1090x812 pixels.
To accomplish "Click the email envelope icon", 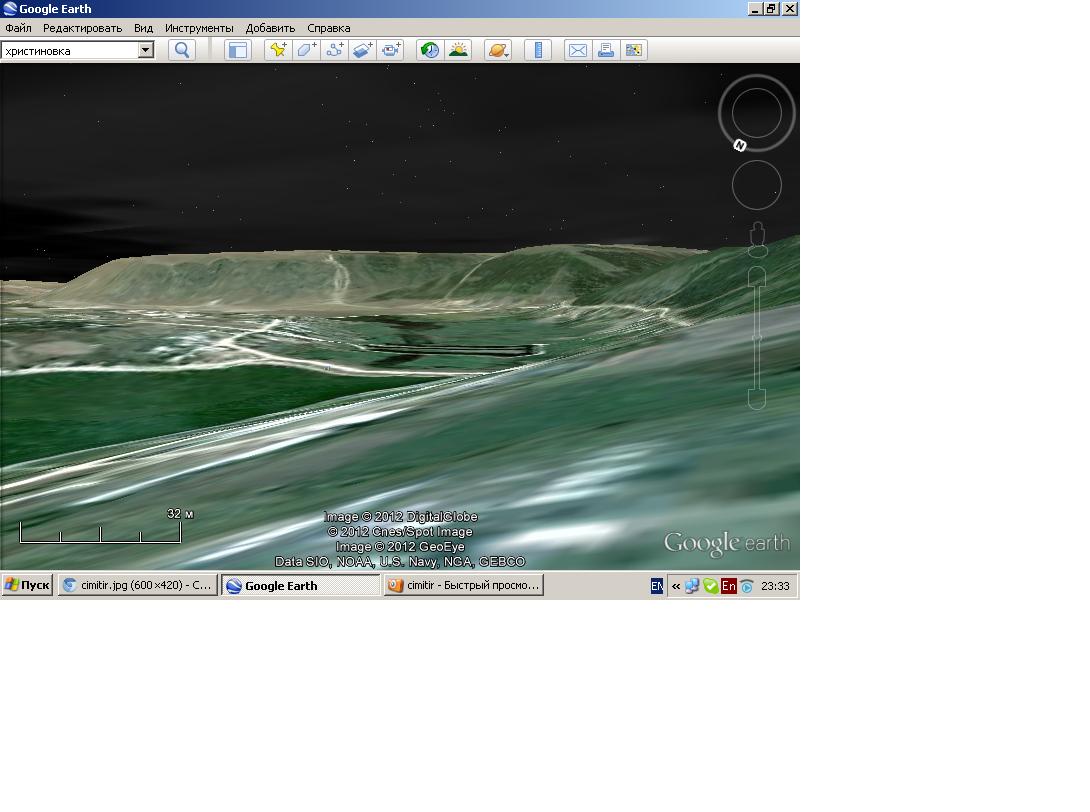I will coord(577,50).
